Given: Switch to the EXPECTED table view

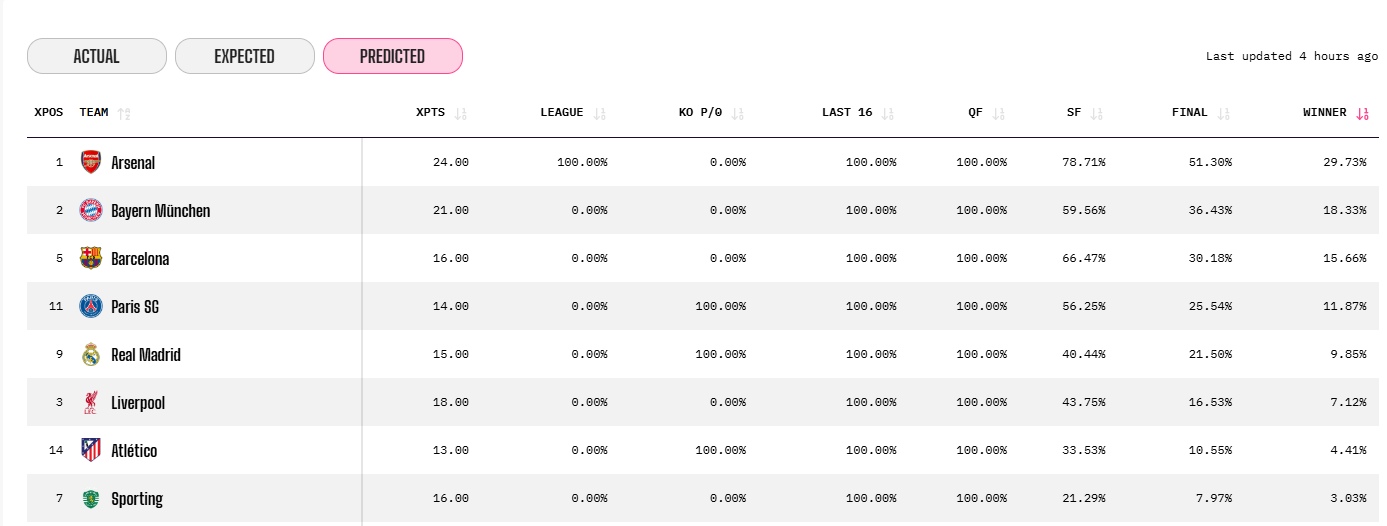Looking at the screenshot, I should [244, 56].
